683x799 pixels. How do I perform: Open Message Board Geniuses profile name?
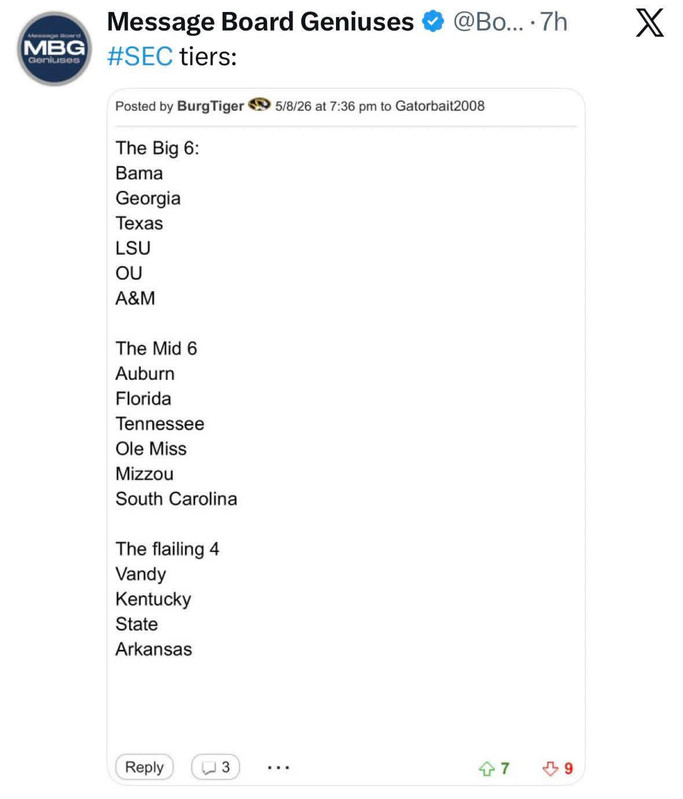click(260, 22)
